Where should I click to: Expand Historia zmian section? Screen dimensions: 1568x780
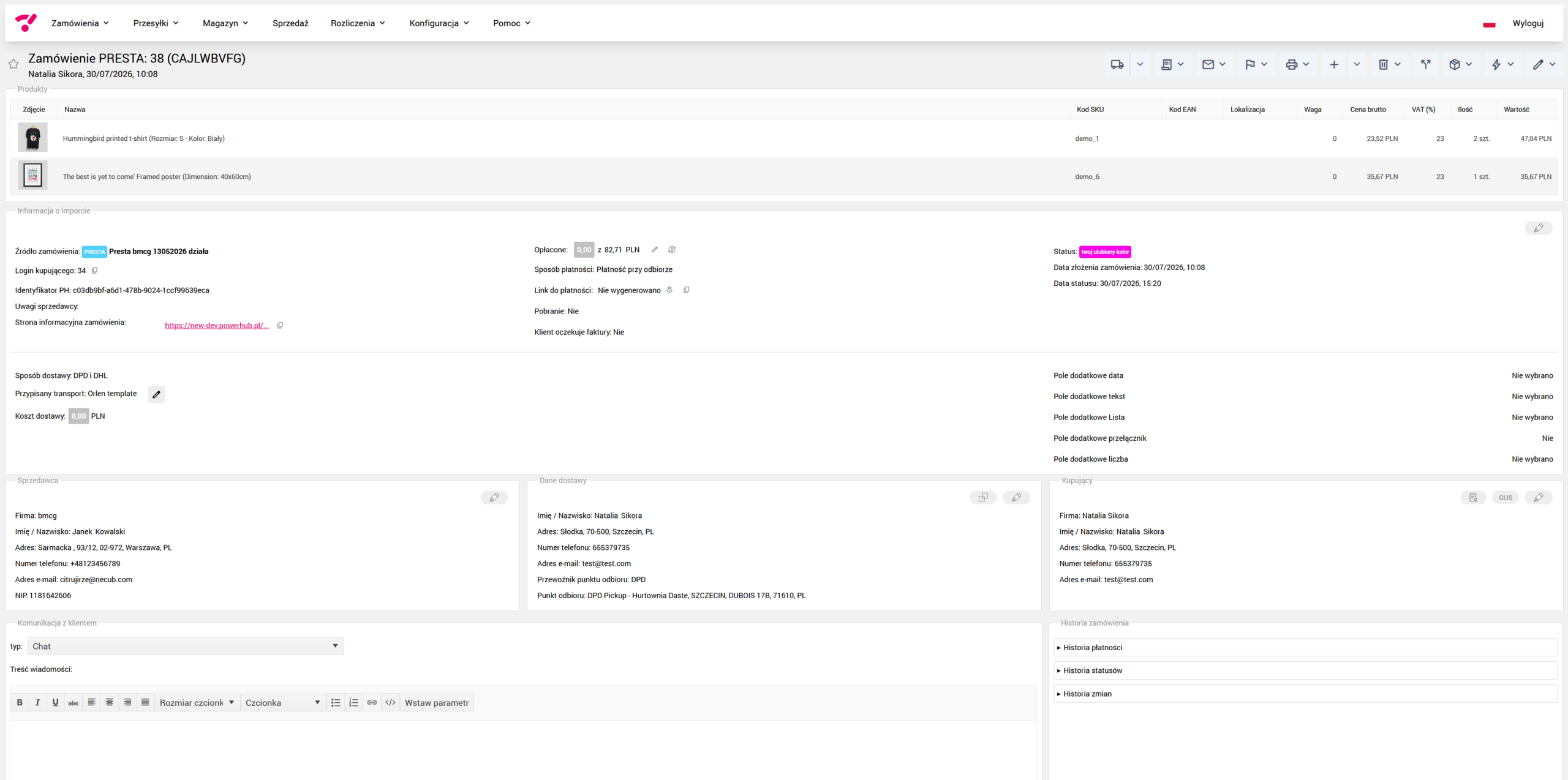[1305, 694]
